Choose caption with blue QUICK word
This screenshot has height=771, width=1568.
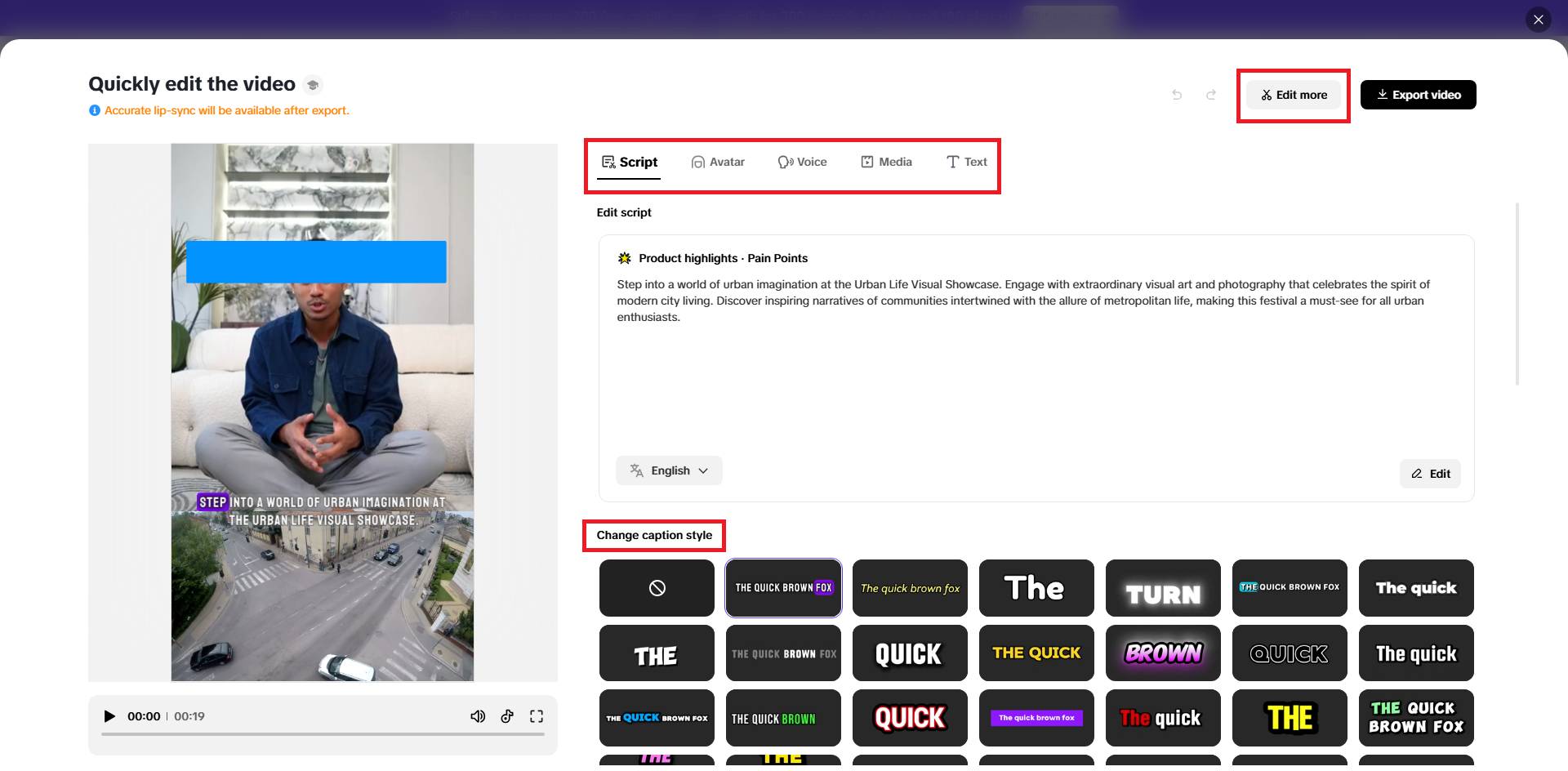pyautogui.click(x=657, y=718)
